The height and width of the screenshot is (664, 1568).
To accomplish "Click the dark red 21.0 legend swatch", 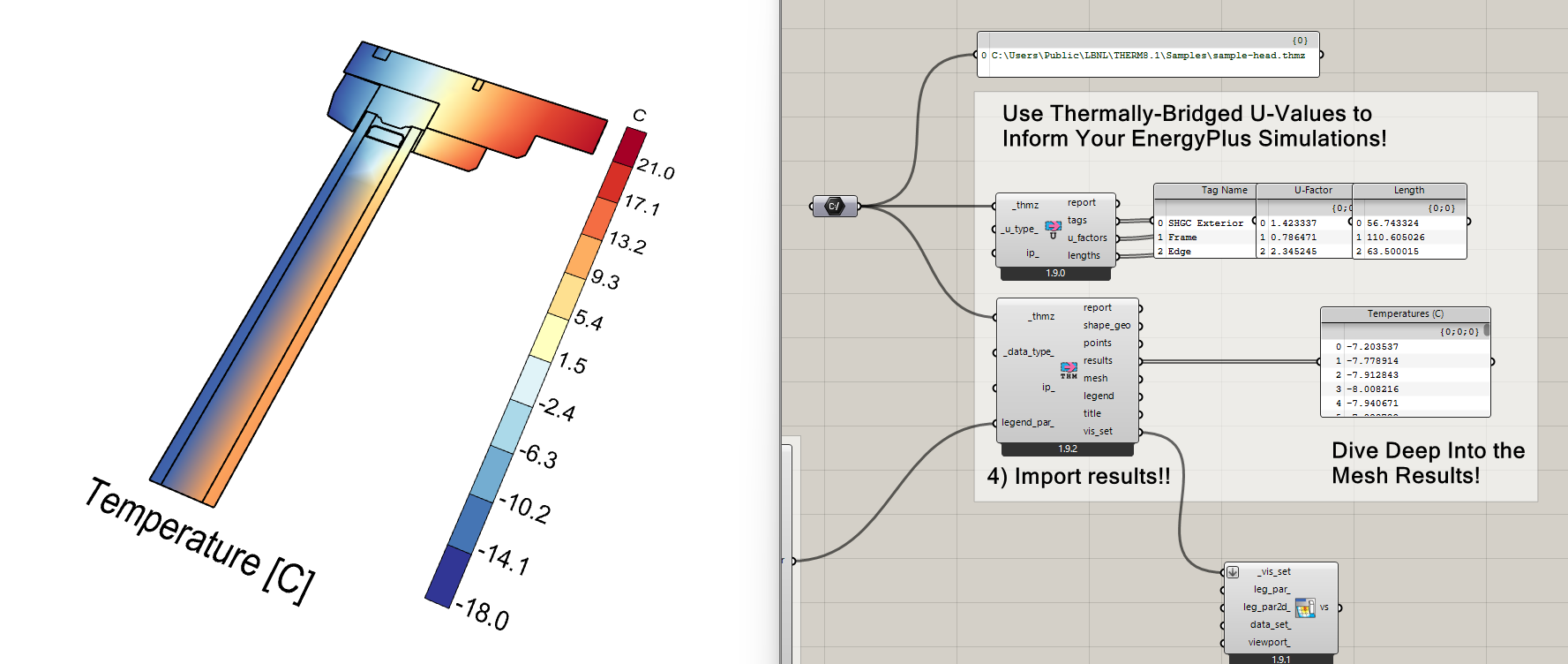I will point(630,147).
